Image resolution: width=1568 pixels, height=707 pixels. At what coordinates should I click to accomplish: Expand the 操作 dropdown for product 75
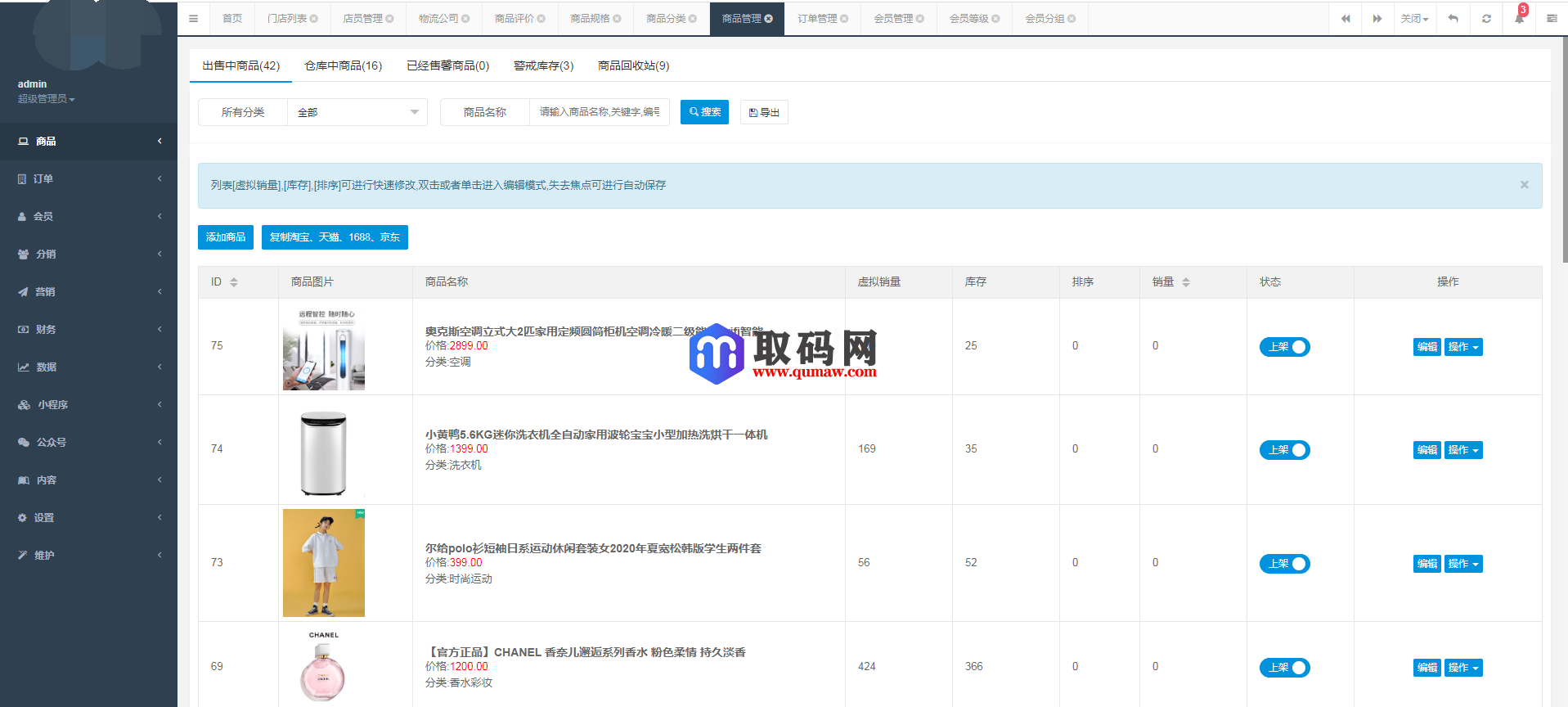(x=1462, y=347)
